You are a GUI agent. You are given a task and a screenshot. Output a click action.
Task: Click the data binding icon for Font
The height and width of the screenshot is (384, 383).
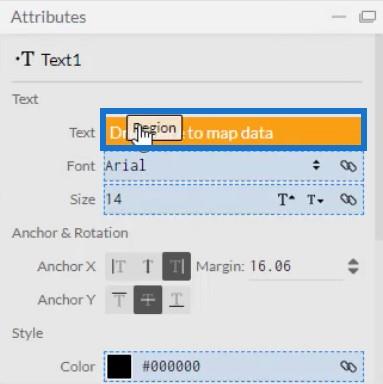click(x=348, y=166)
